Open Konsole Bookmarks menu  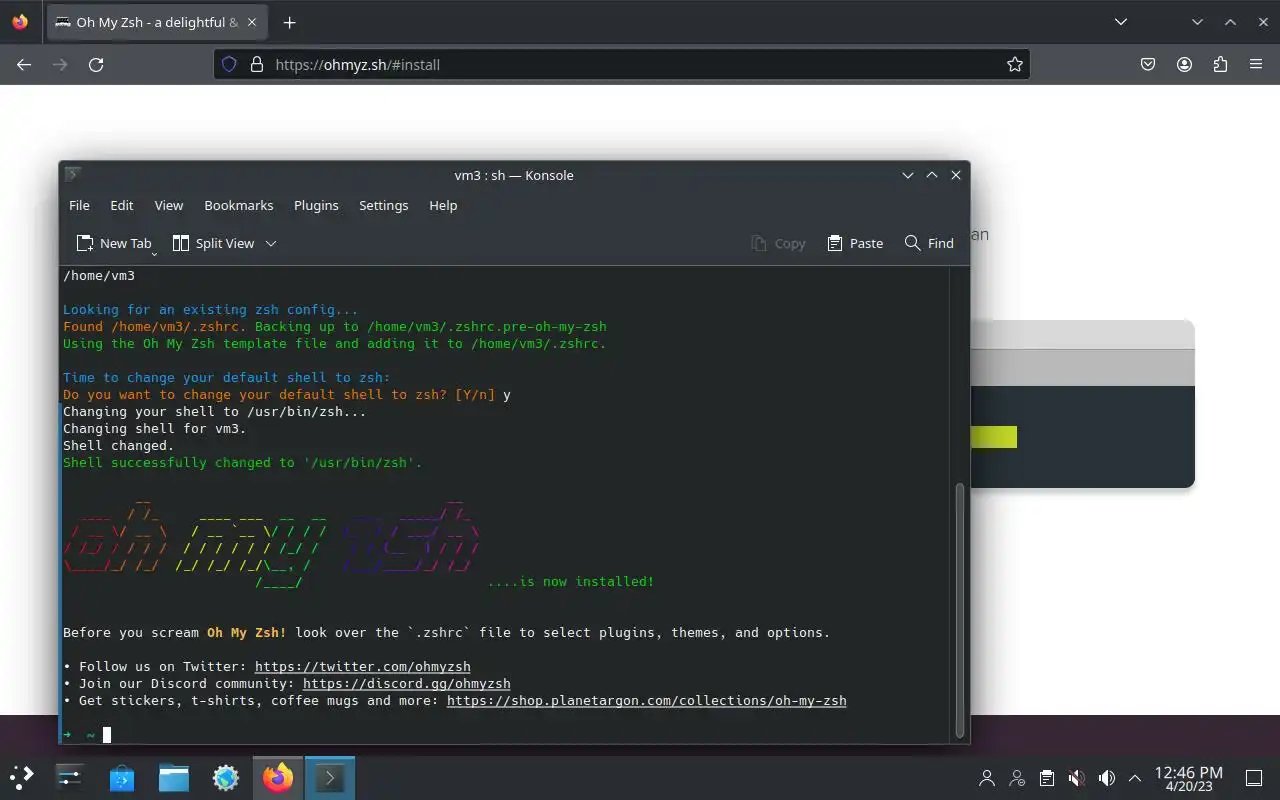pyautogui.click(x=239, y=205)
